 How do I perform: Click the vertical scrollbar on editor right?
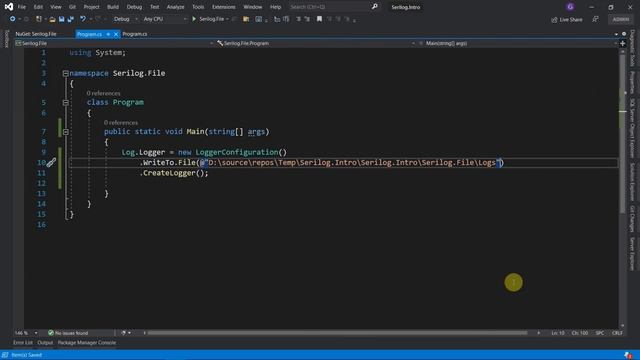(622, 134)
